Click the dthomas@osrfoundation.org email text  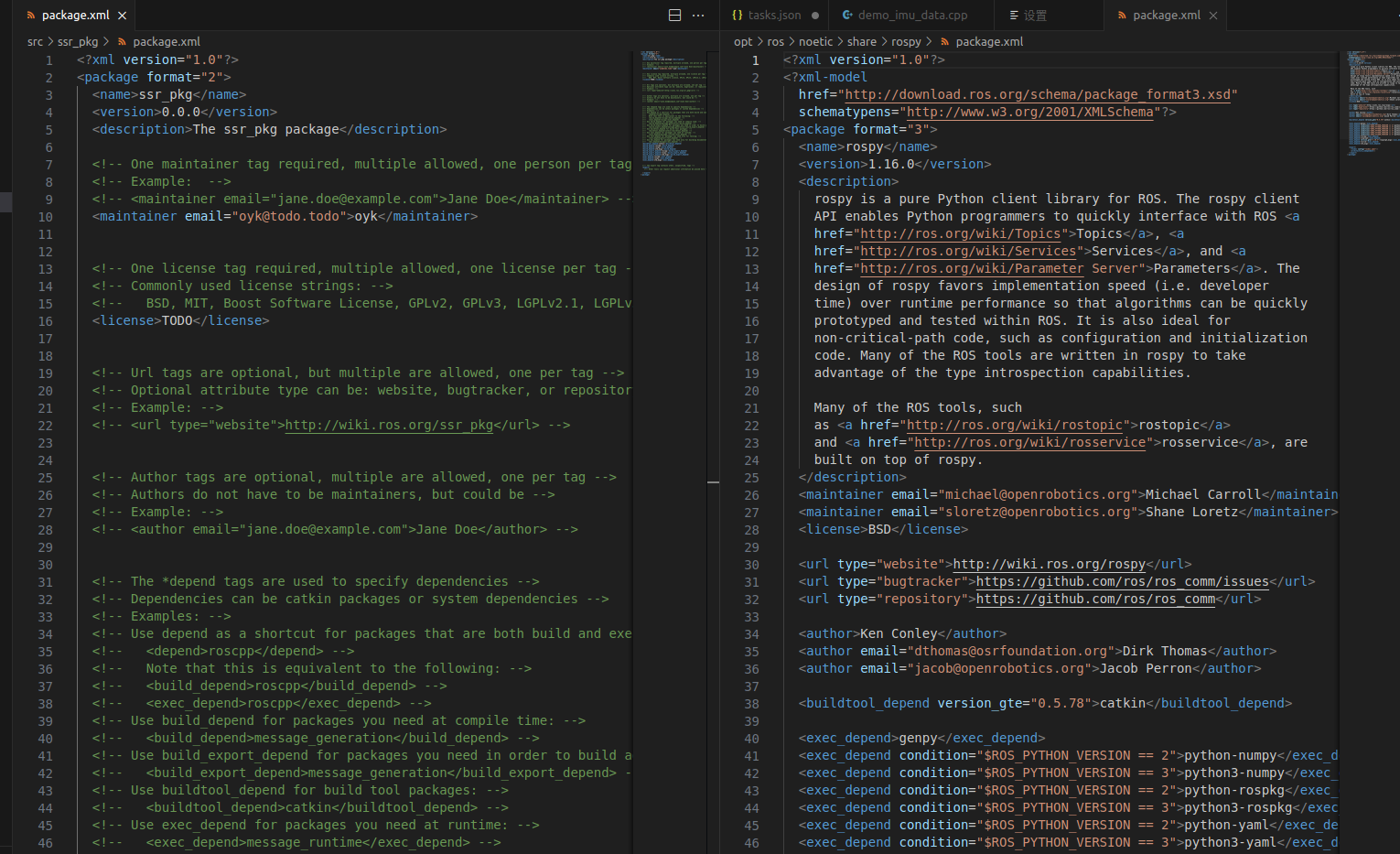[x=1011, y=651]
